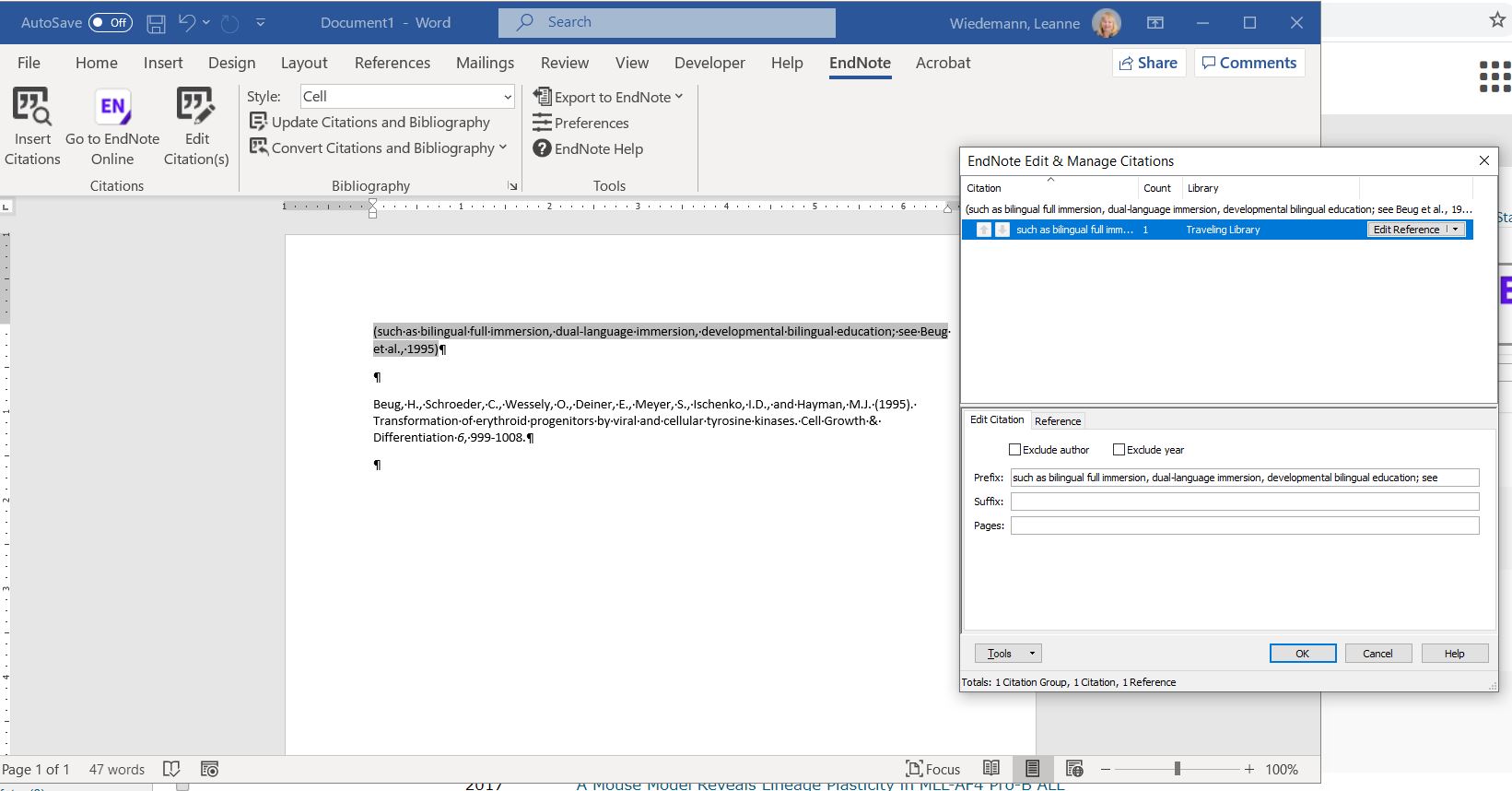Click the user profile picture
Image resolution: width=1512 pixels, height=791 pixels.
coord(1106,23)
